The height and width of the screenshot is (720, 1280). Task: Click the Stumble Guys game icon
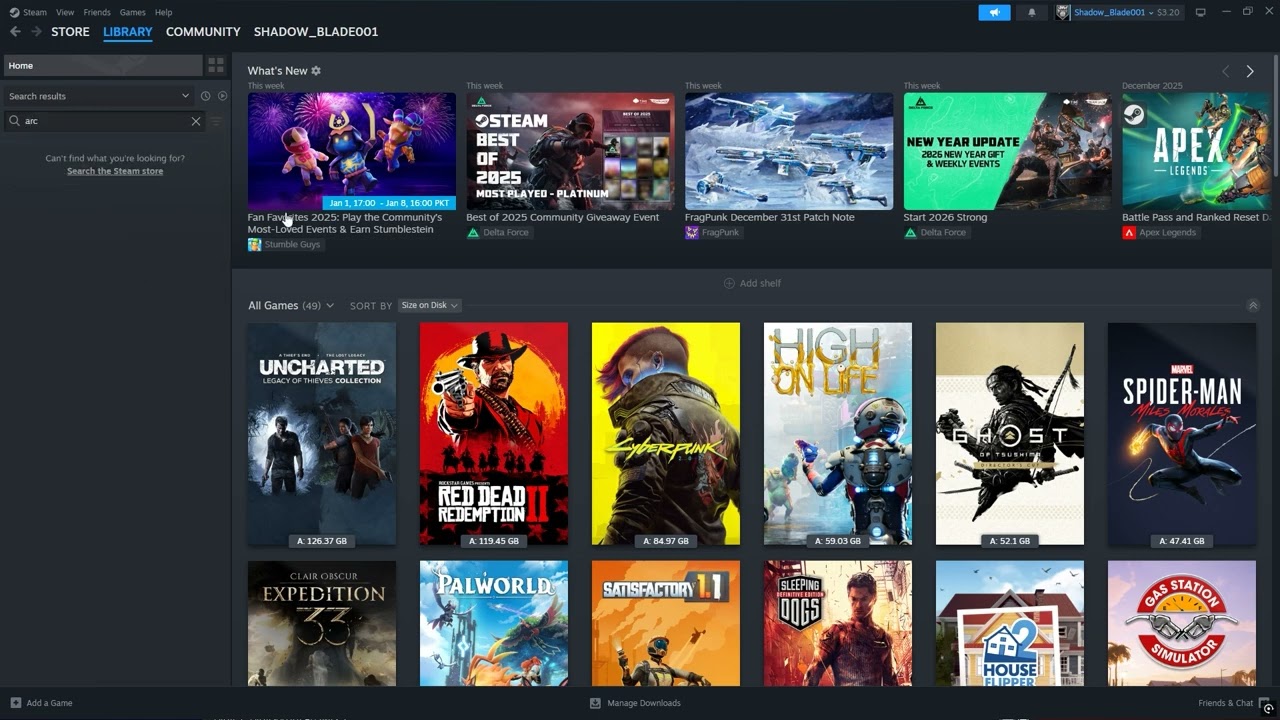pyautogui.click(x=254, y=244)
